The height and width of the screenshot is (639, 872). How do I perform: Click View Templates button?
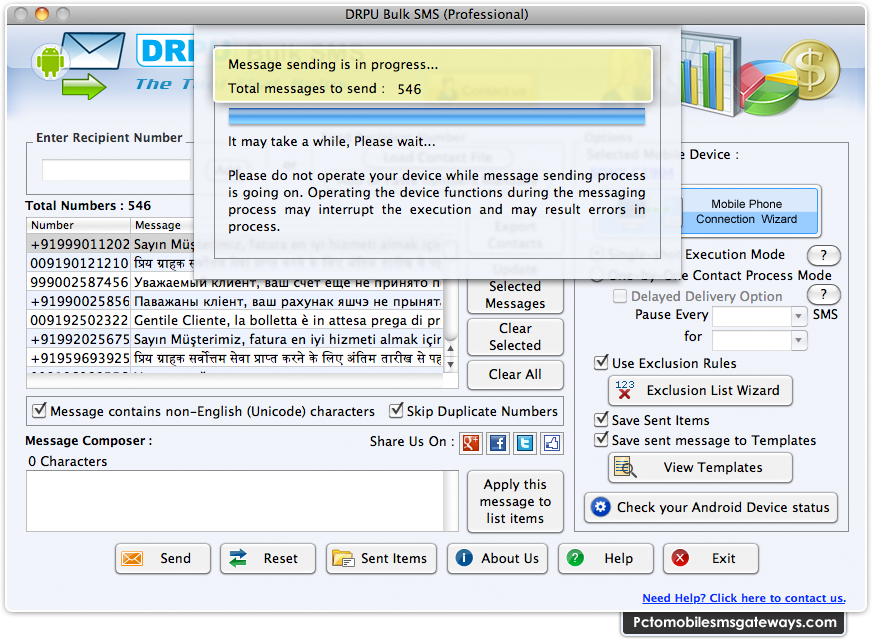tap(700, 467)
